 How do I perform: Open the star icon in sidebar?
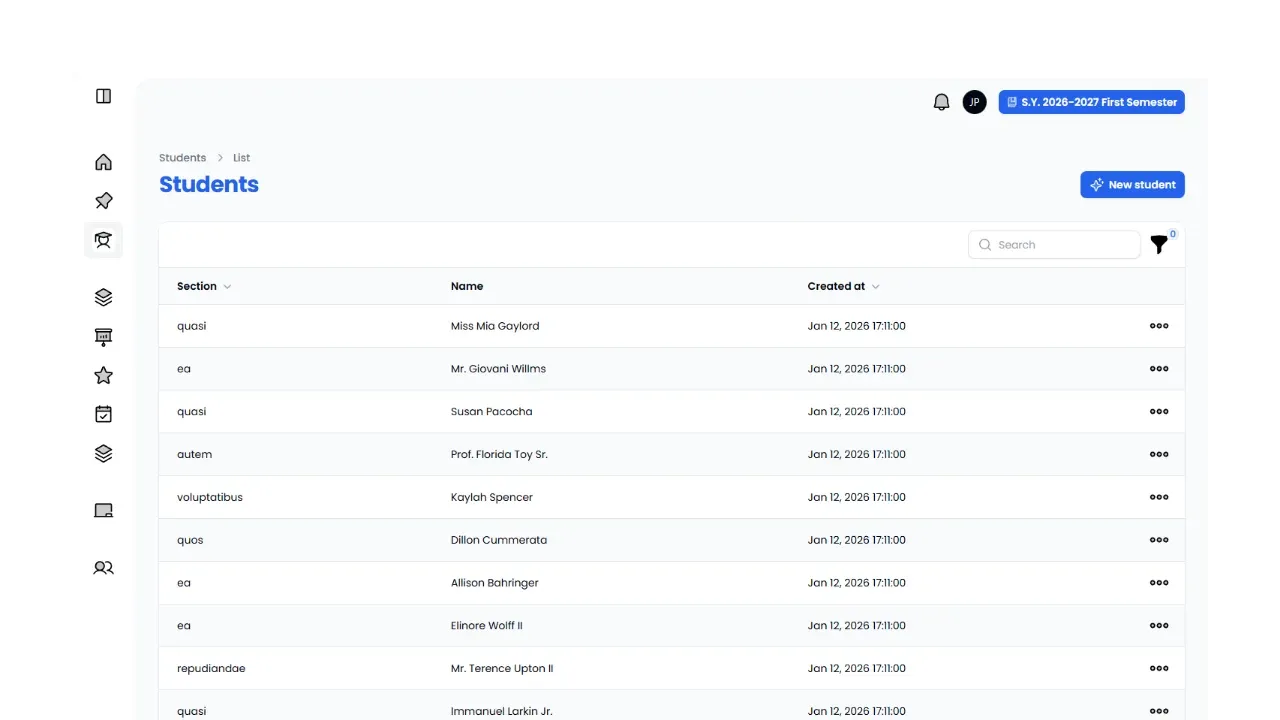[x=103, y=375]
